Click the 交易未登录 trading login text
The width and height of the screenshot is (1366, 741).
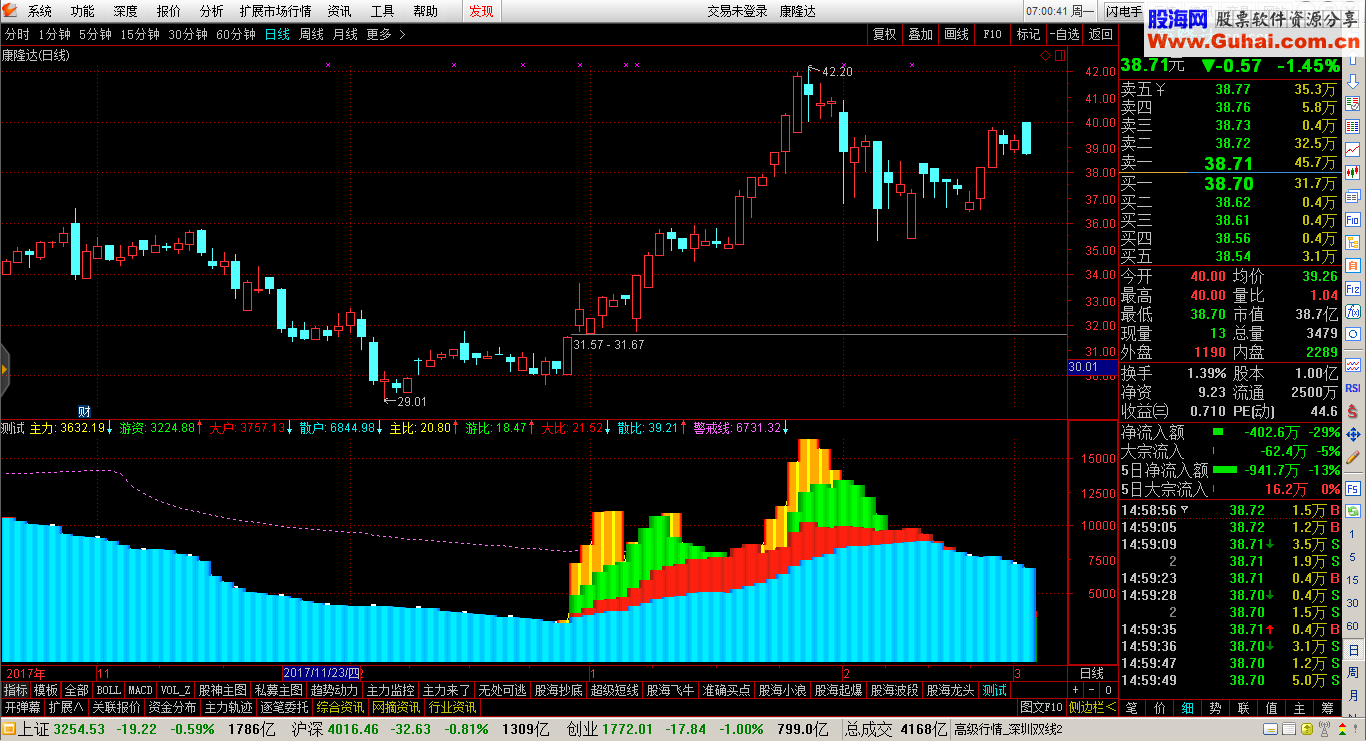[737, 11]
